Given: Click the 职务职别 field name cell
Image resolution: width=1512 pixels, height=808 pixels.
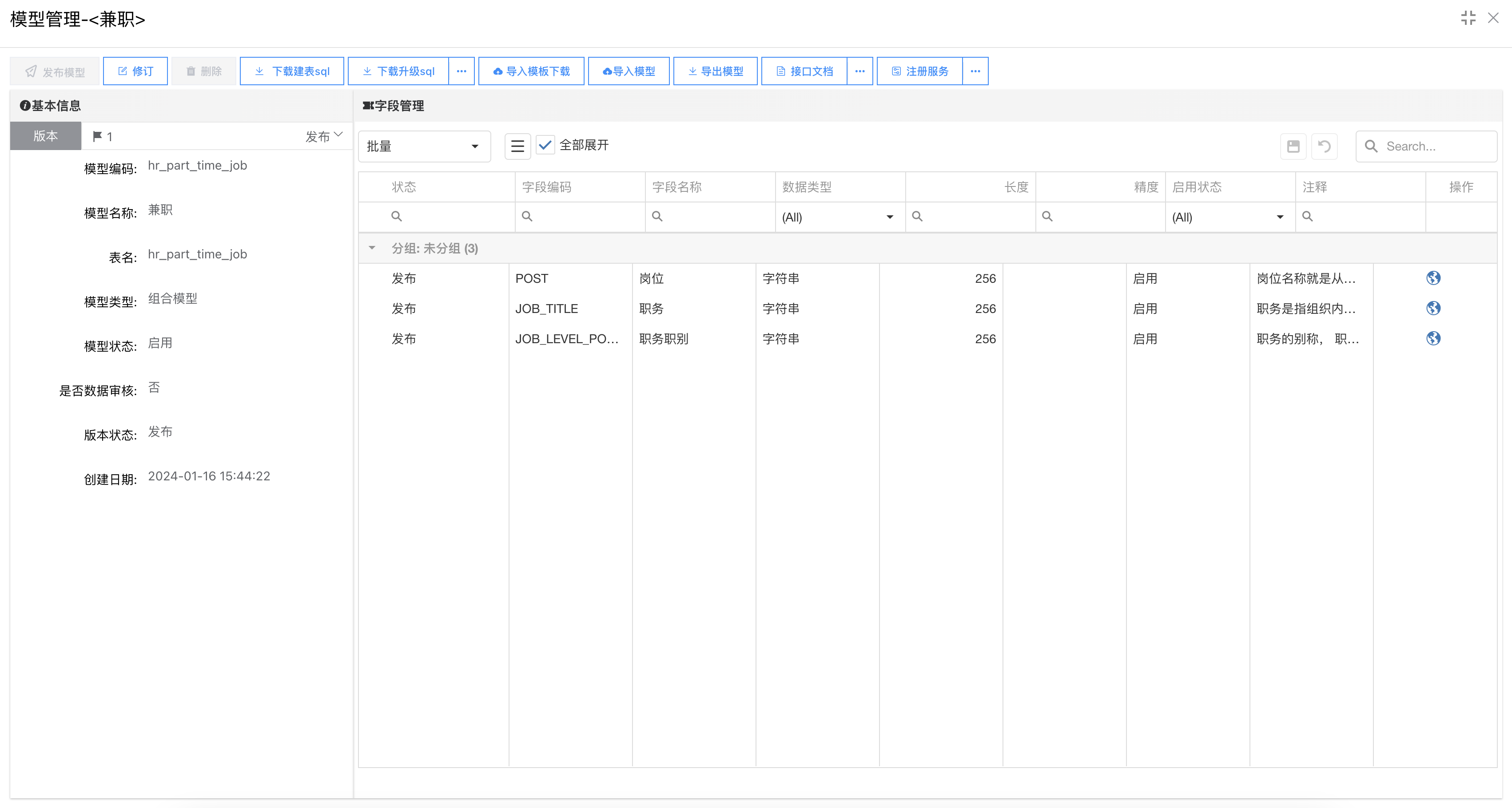Looking at the screenshot, I should pyautogui.click(x=694, y=339).
